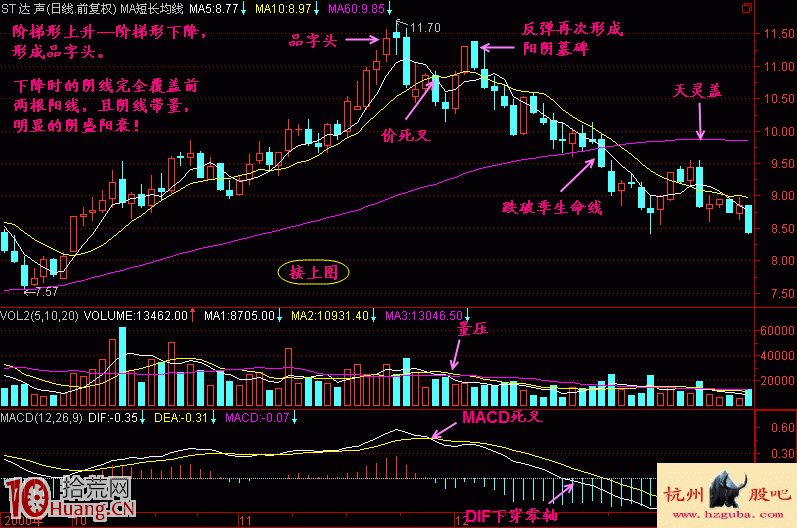797x528 pixels.
Task: Click the 0.60 MACD axis label
Action: pos(783,427)
